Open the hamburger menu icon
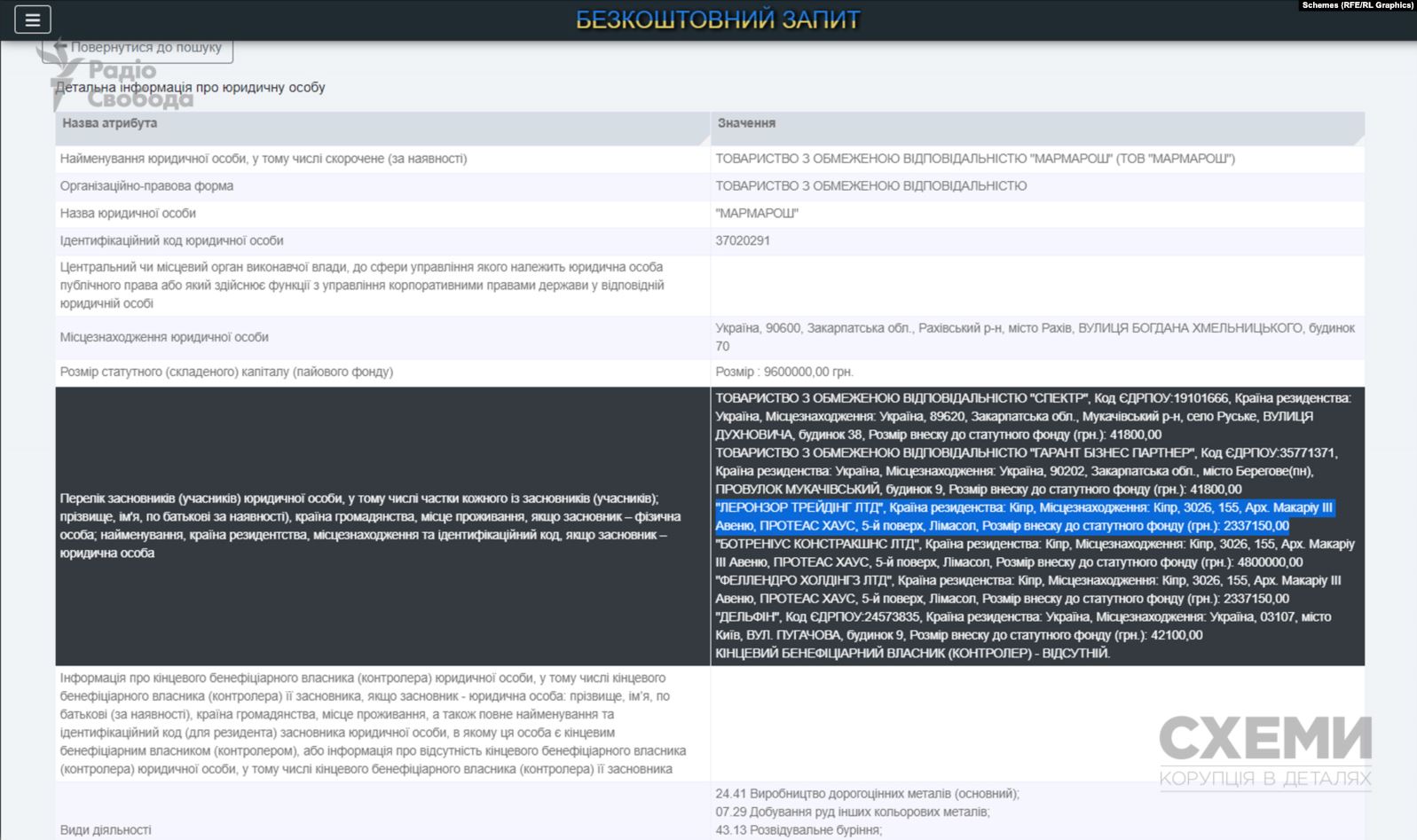Viewport: 1417px width, 840px height. pyautogui.click(x=32, y=20)
